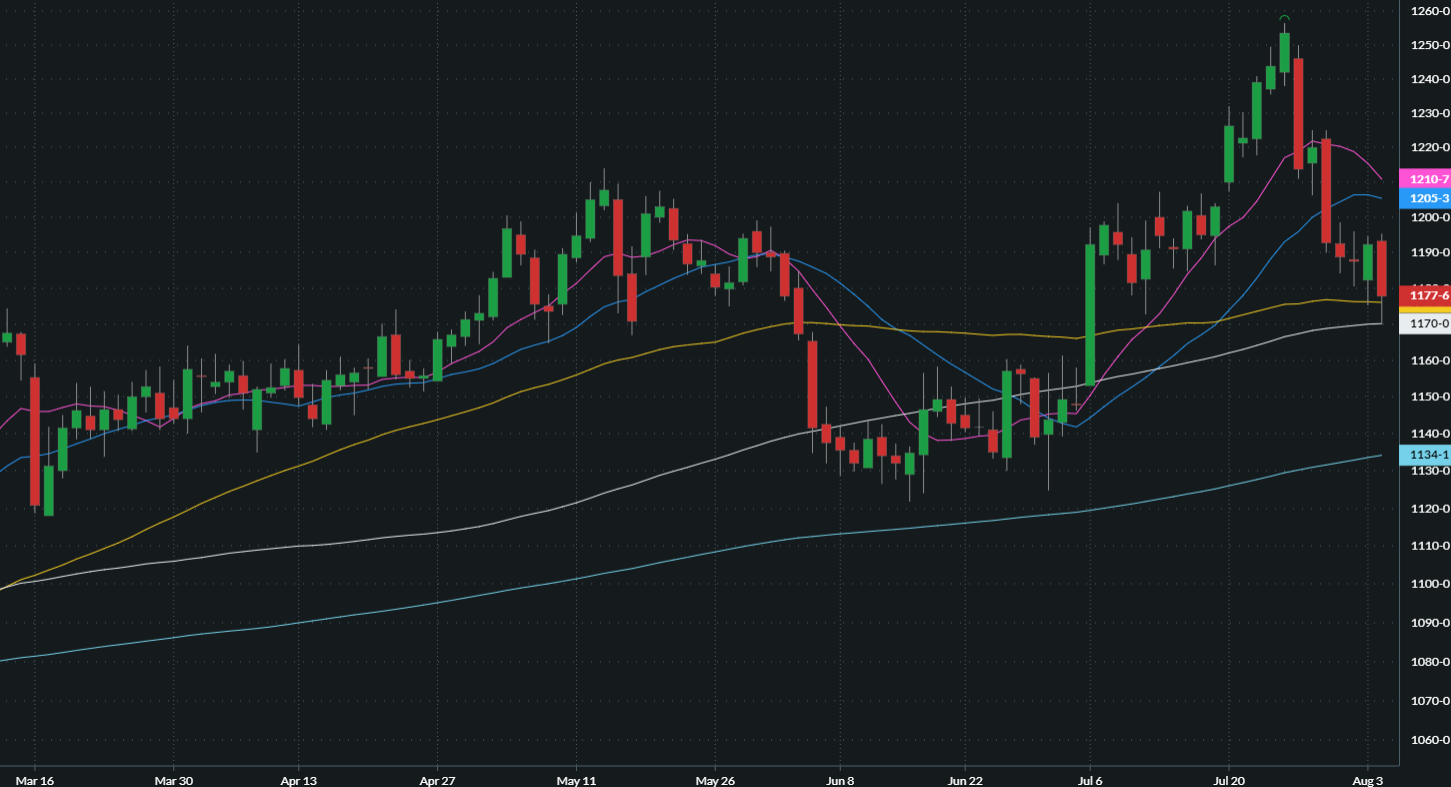Pick the 1230-0 level on the price axis

click(1430, 114)
